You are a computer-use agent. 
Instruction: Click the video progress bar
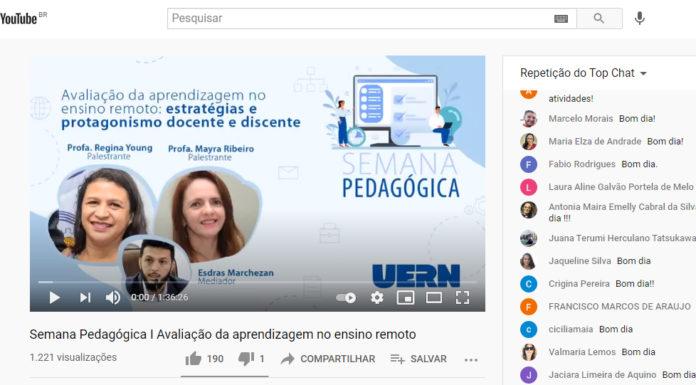[257, 282]
